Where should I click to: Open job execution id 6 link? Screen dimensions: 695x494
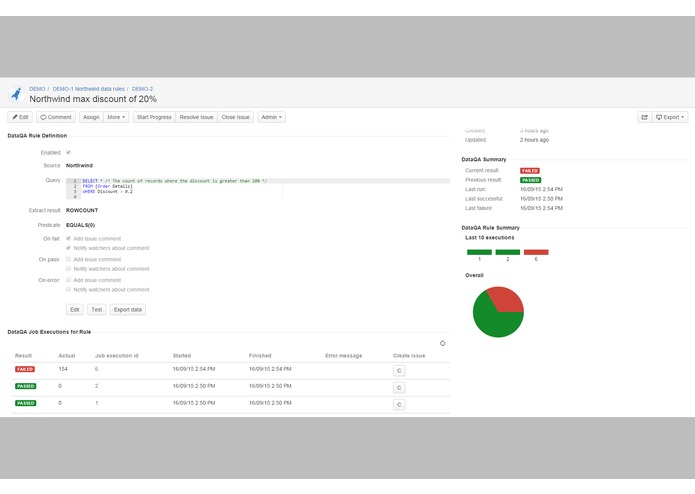tap(96, 369)
